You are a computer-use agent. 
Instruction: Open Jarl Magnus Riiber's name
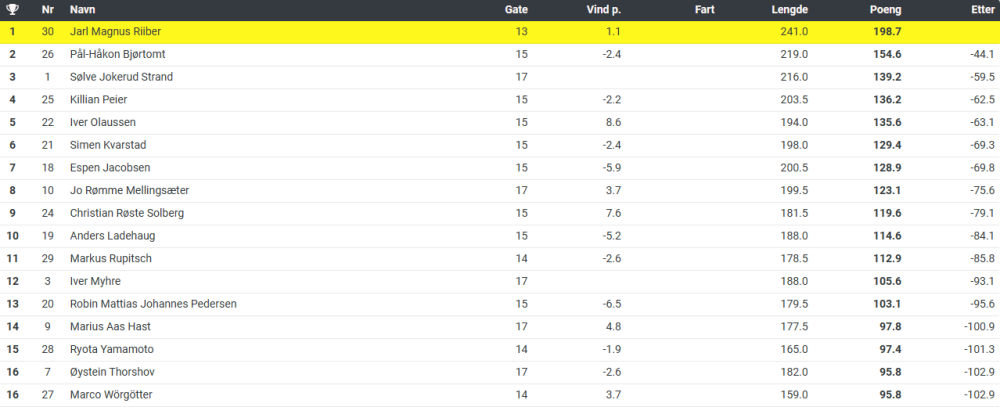(x=116, y=32)
